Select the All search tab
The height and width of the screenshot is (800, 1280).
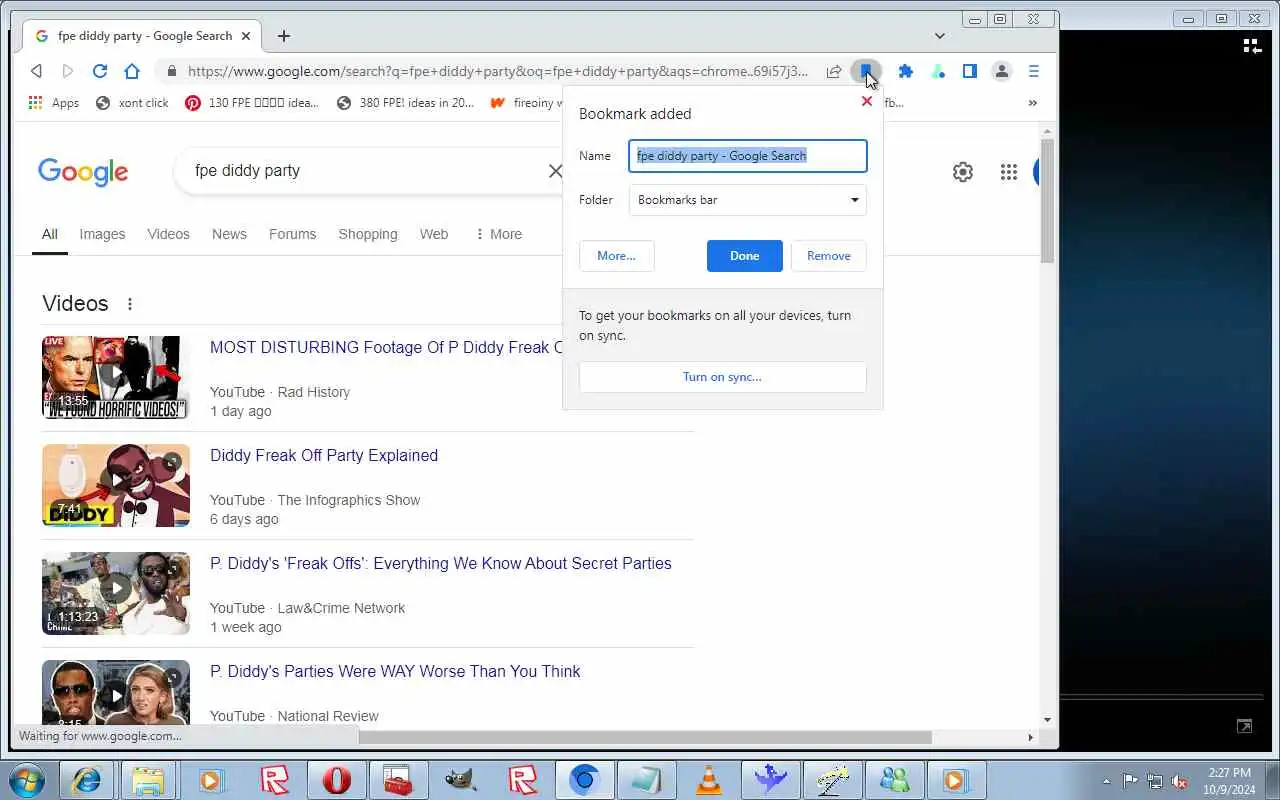point(50,234)
